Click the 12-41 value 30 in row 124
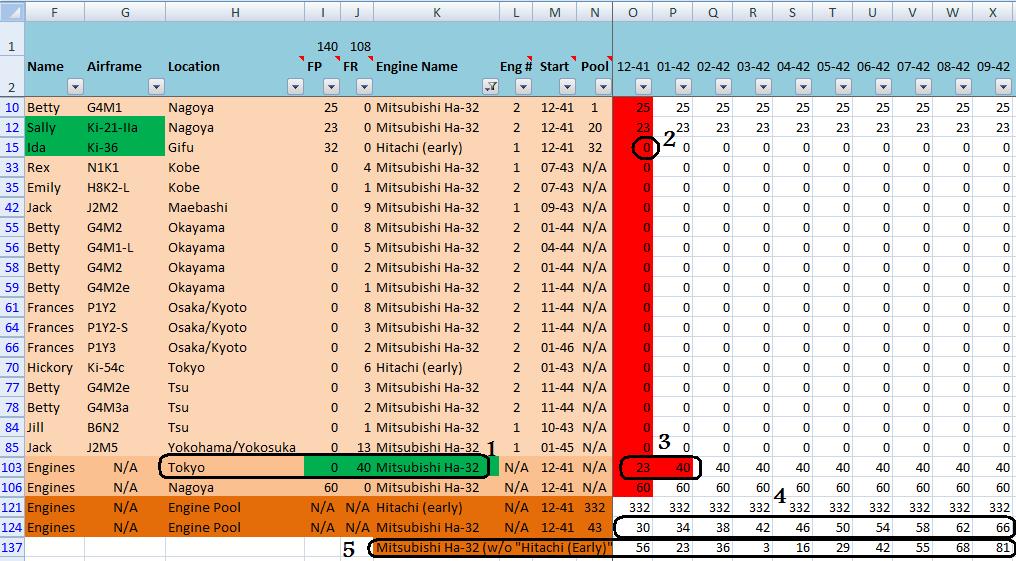 coord(632,527)
